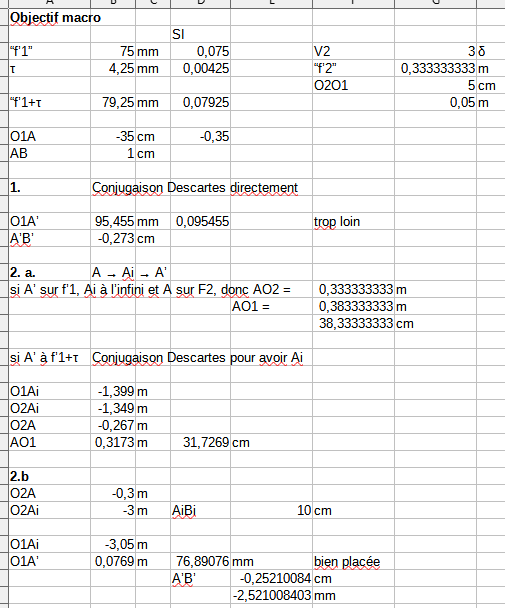Select the cell containing 0,00425
Screen dimensions: 505x608
[200, 68]
